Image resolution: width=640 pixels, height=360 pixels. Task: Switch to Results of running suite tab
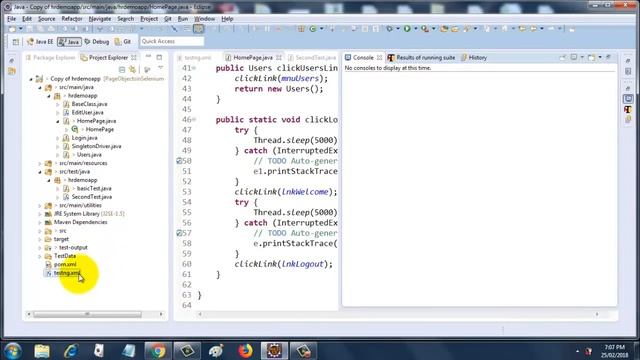pyautogui.click(x=422, y=58)
